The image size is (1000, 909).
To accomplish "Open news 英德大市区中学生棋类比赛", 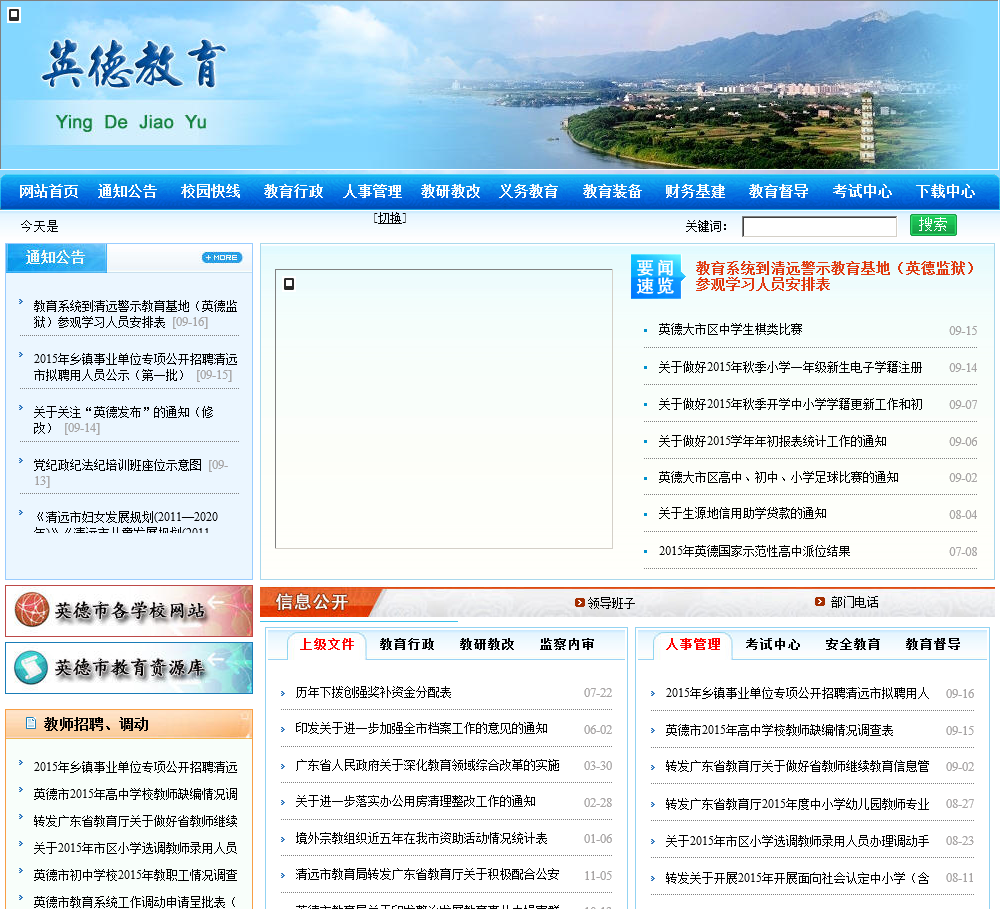I will point(730,329).
